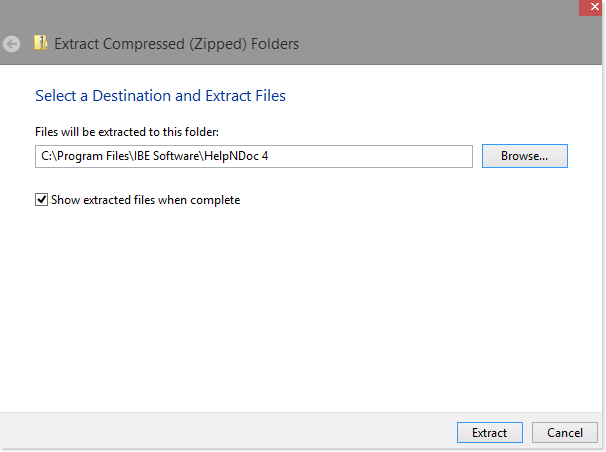This screenshot has height=452, width=606.
Task: Click the 'Show extracted files when complete' label text
Action: (146, 200)
